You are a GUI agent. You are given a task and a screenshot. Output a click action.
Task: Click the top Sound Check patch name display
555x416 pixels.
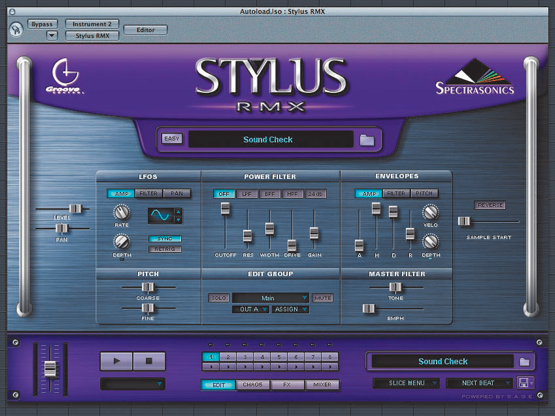(271, 139)
